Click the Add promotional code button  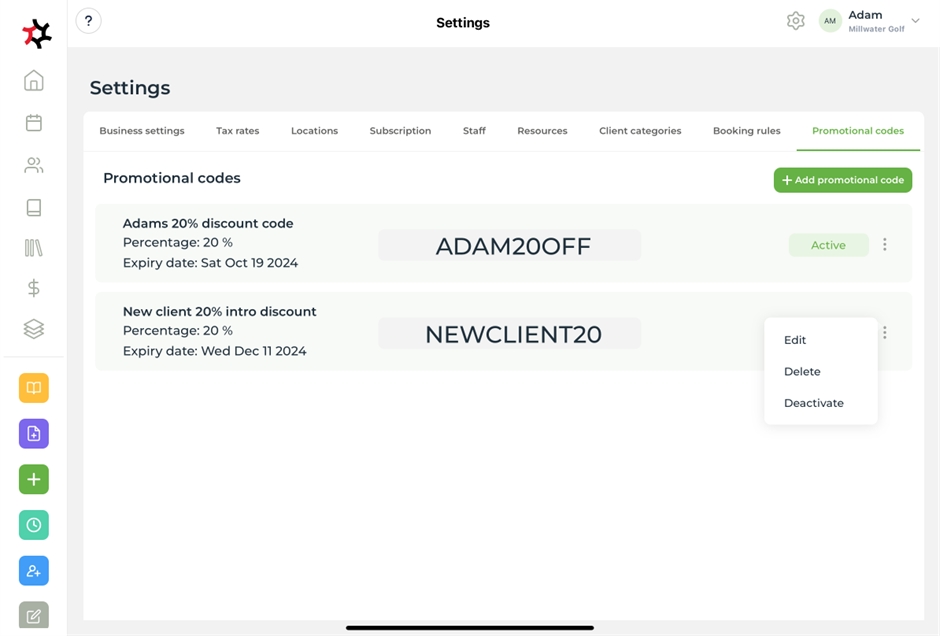843,180
